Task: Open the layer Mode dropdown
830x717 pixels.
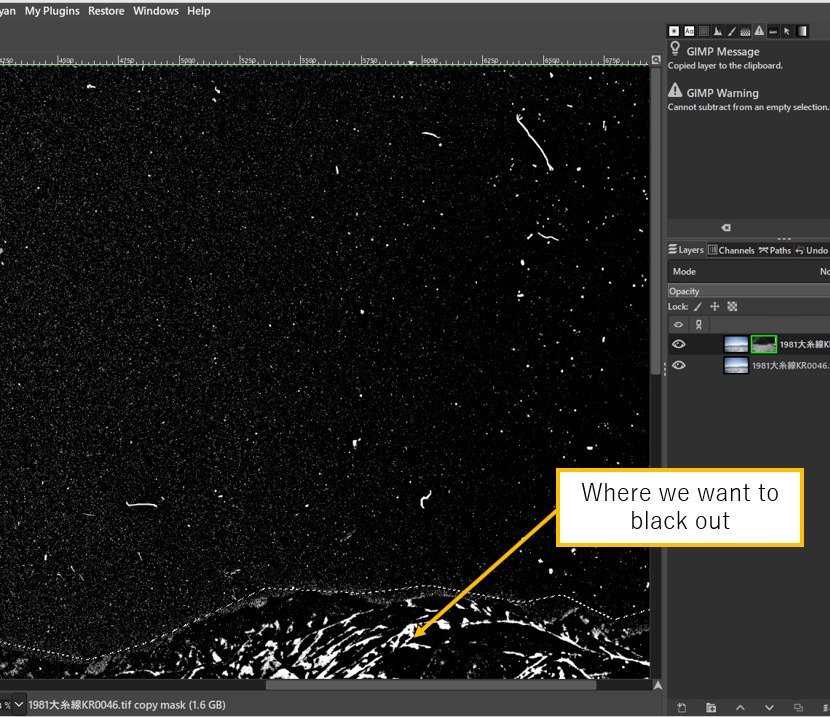Action: (x=820, y=271)
